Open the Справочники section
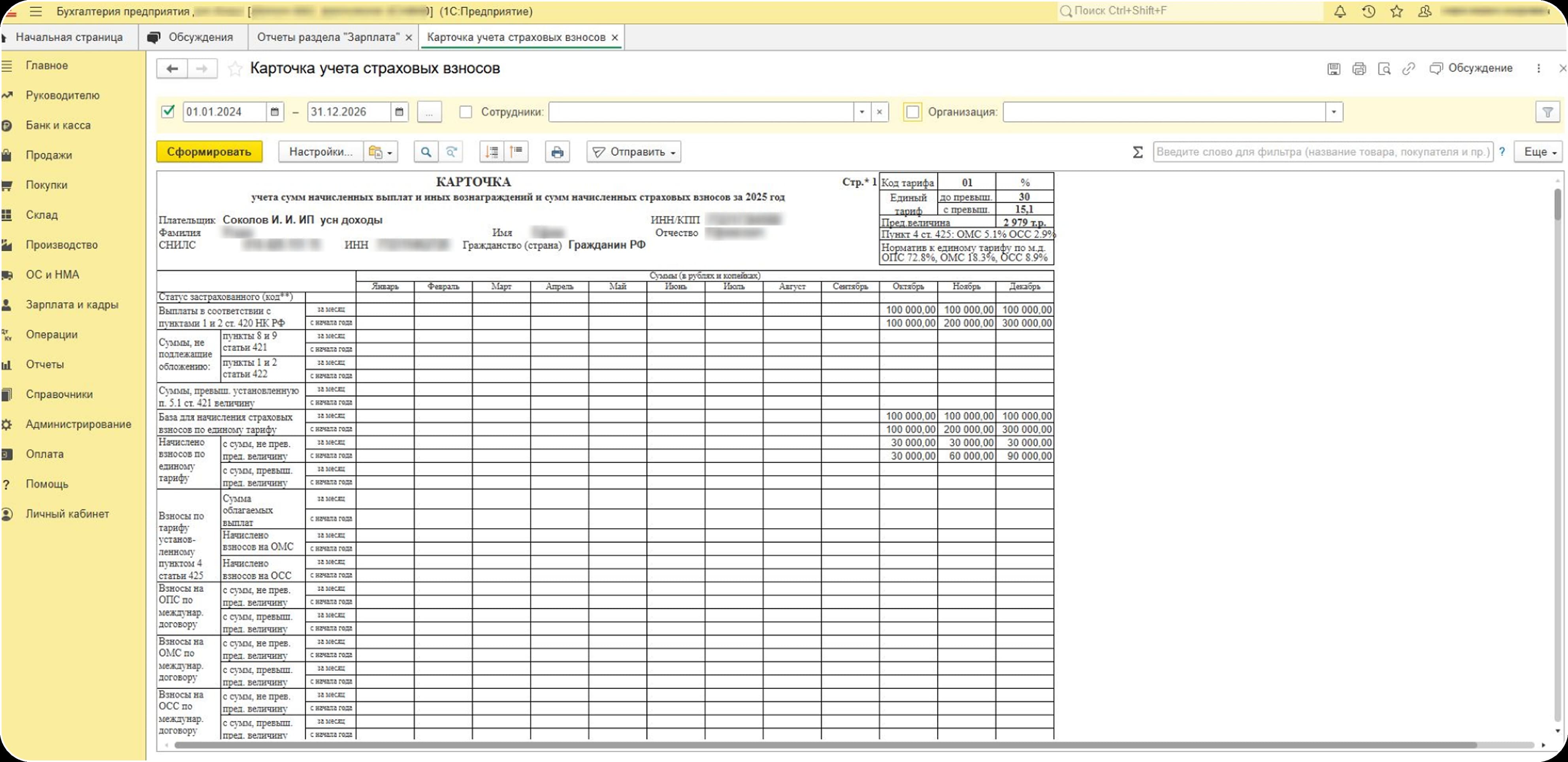Viewport: 1568px width, 762px height. [x=59, y=394]
